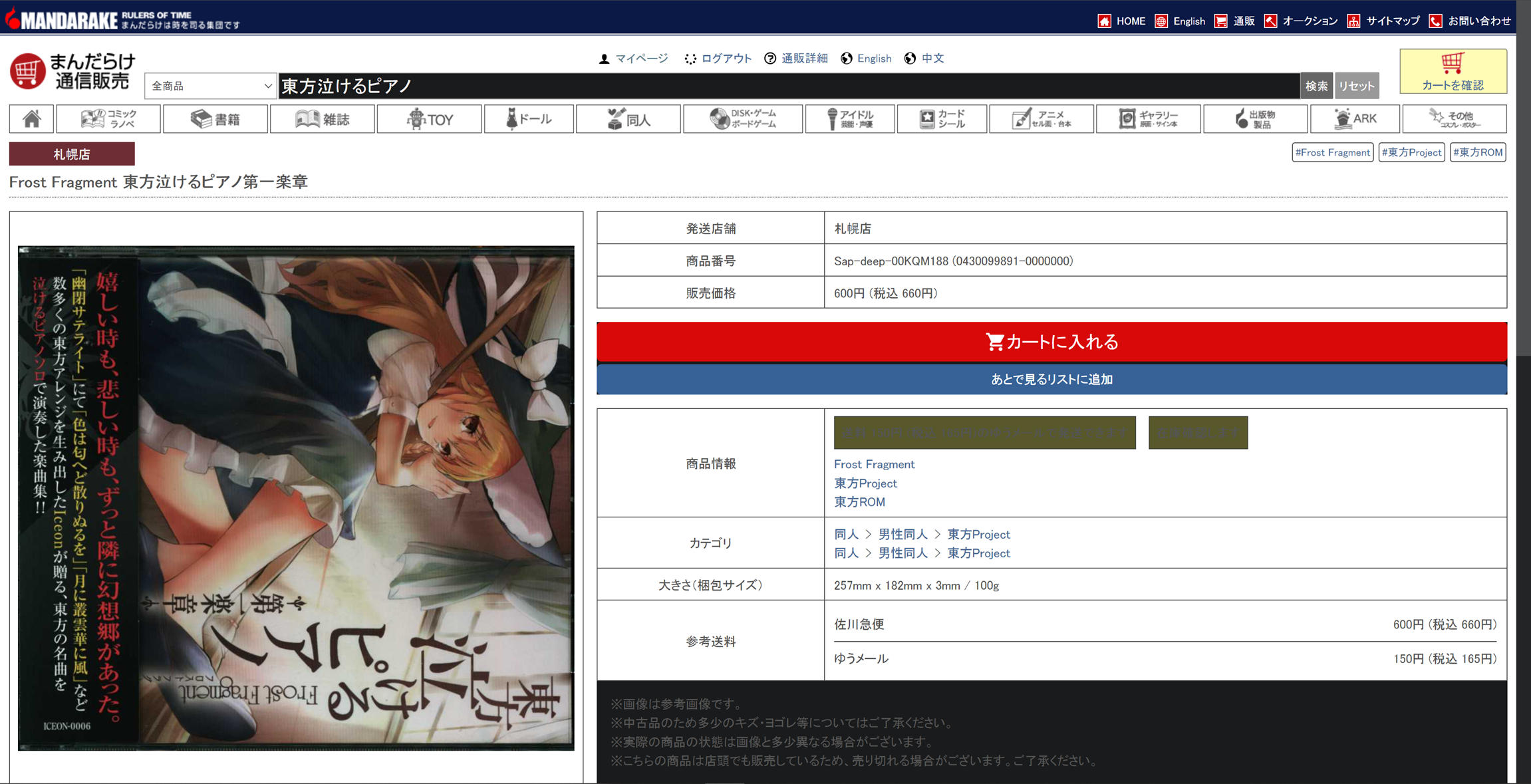Click the home icon in category bar
The width and height of the screenshot is (1531, 784).
31,119
